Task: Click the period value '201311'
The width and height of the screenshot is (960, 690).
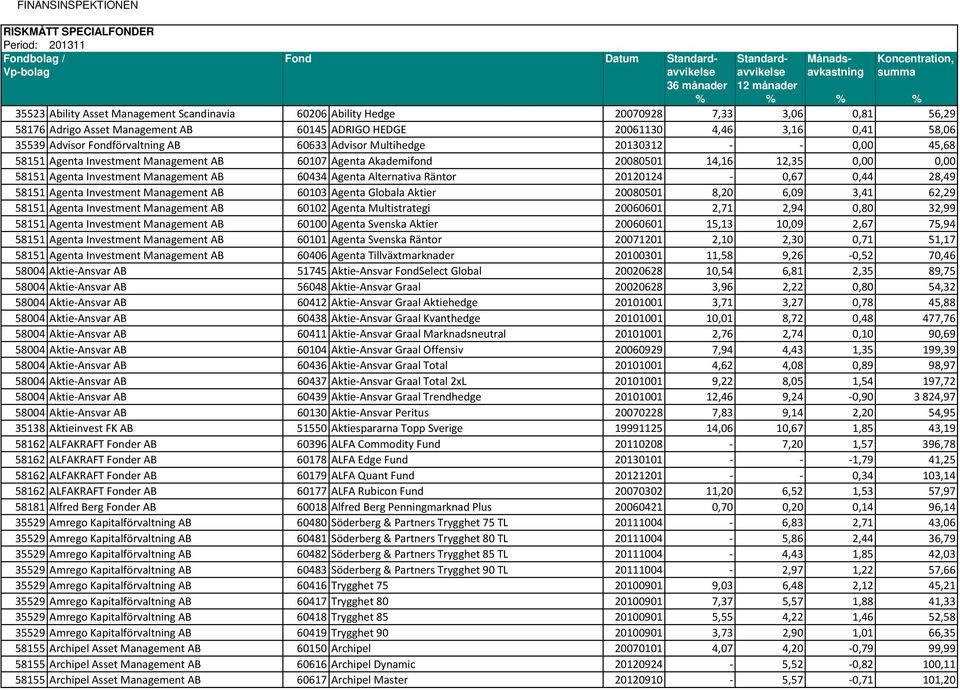Action: tap(67, 45)
